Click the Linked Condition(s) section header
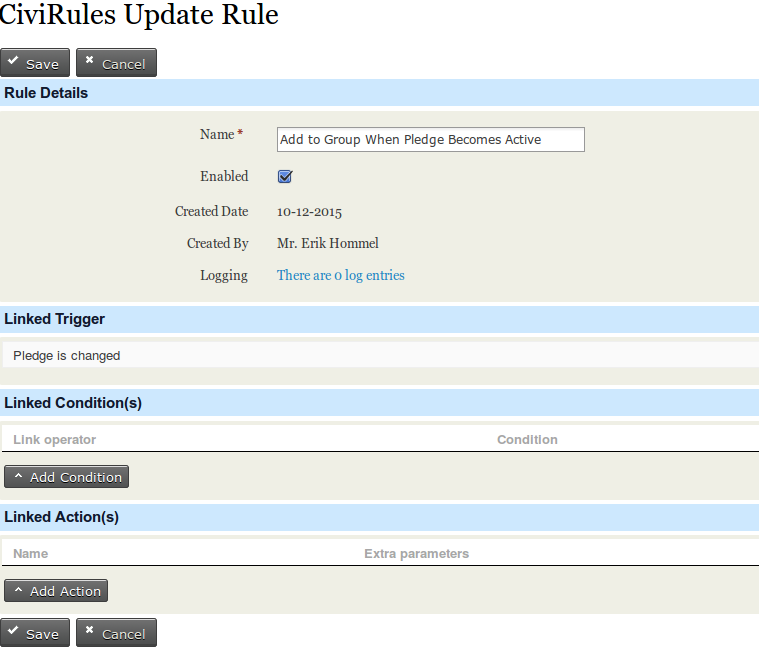This screenshot has height=660, width=759. pos(73,403)
